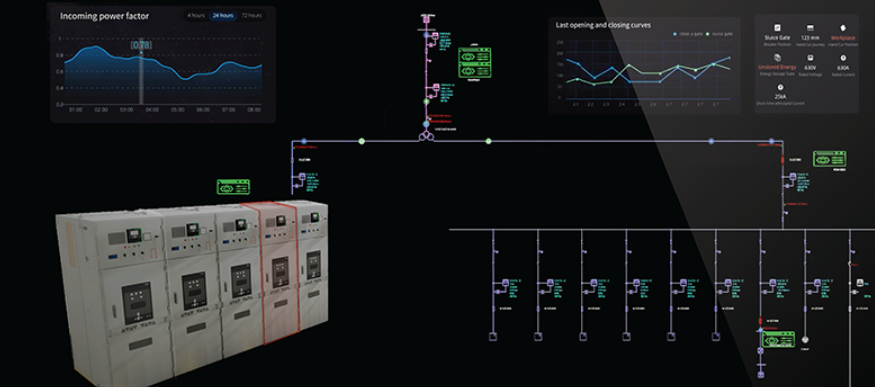Click the 630A rated current icon
This screenshot has height=387, width=875.
click(x=843, y=57)
